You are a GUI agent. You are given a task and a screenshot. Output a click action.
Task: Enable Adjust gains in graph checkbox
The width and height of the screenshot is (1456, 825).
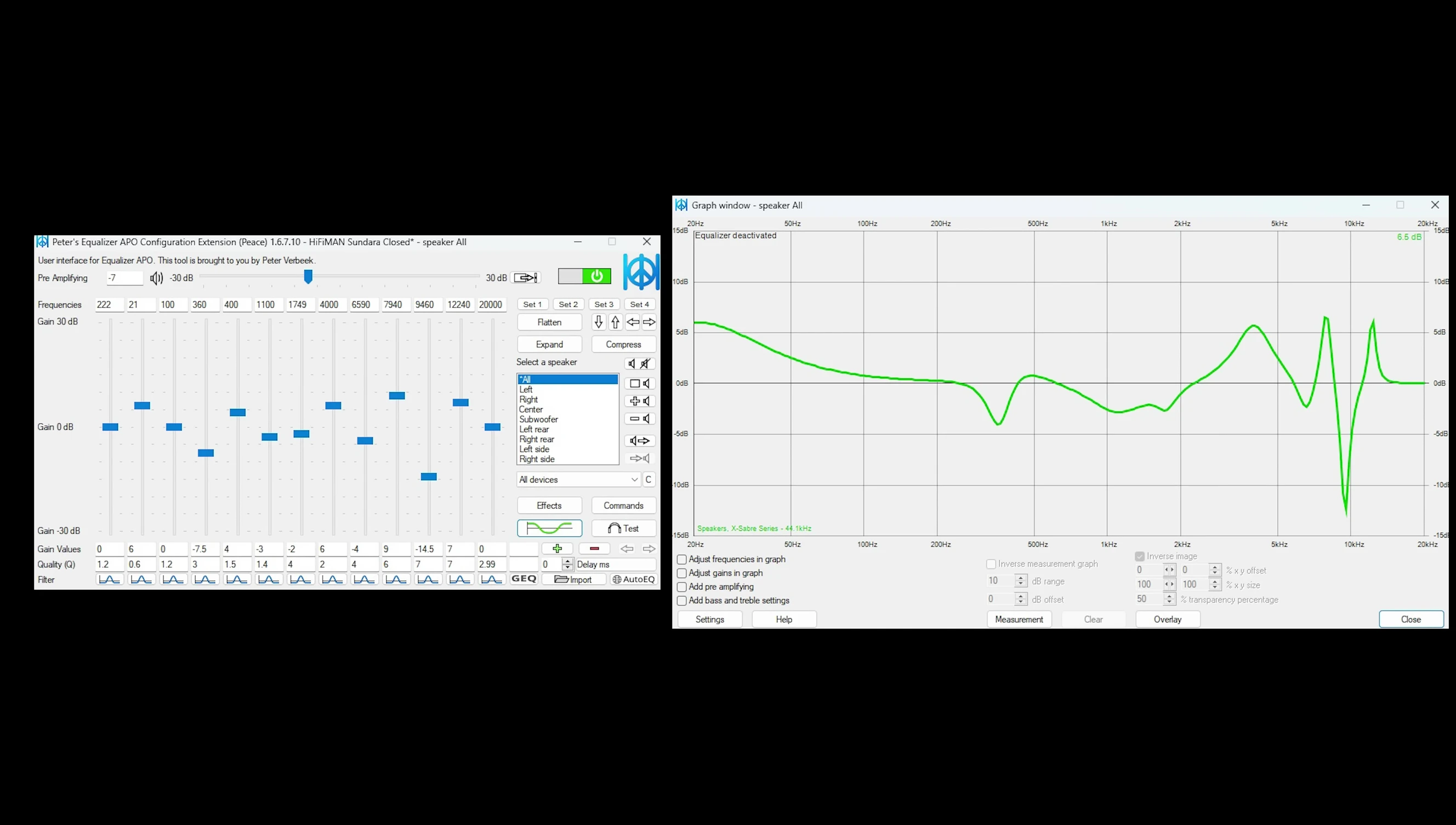pos(681,573)
